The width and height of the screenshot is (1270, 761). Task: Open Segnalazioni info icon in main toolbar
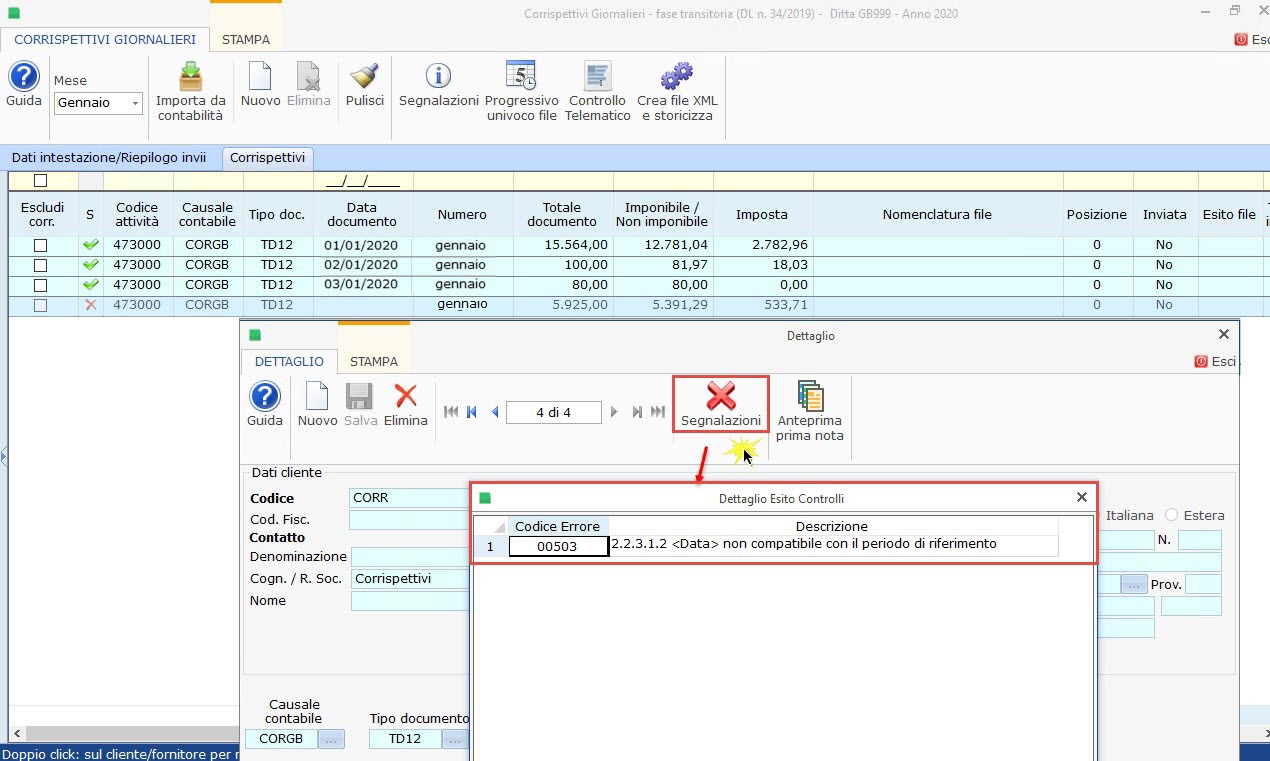coord(438,85)
